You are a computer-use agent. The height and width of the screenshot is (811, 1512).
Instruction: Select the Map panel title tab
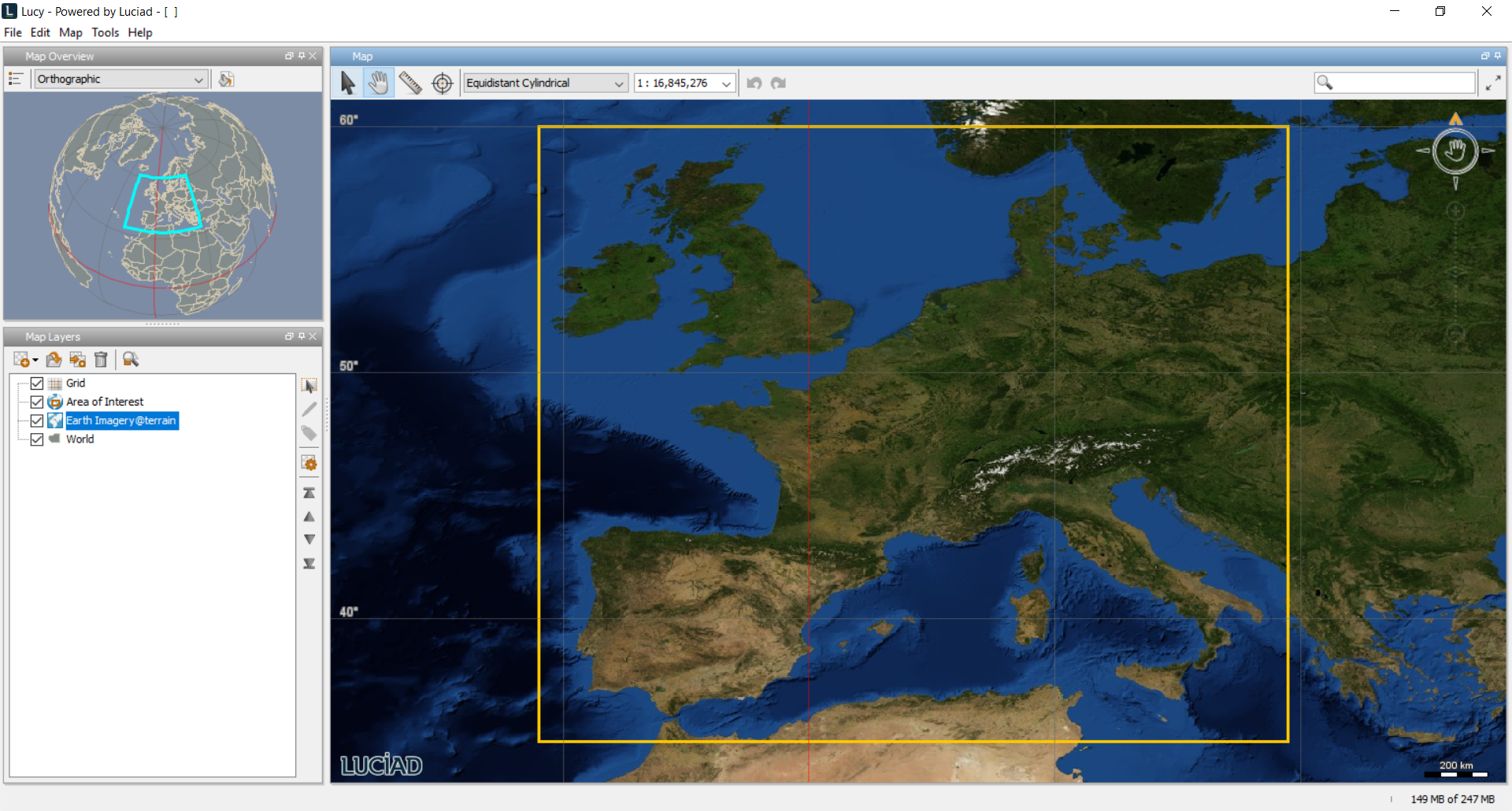pos(362,56)
